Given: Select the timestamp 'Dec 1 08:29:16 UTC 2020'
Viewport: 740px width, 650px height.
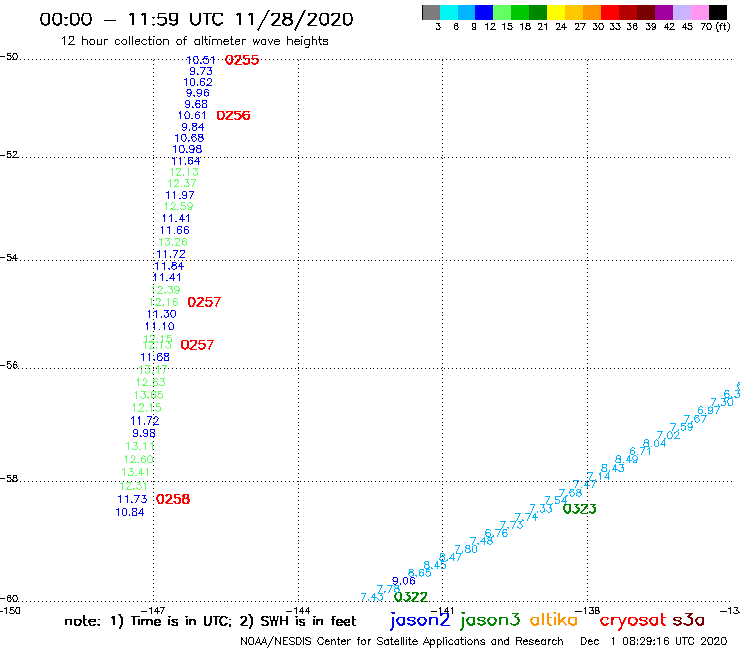Looking at the screenshot, I should pos(654,642).
